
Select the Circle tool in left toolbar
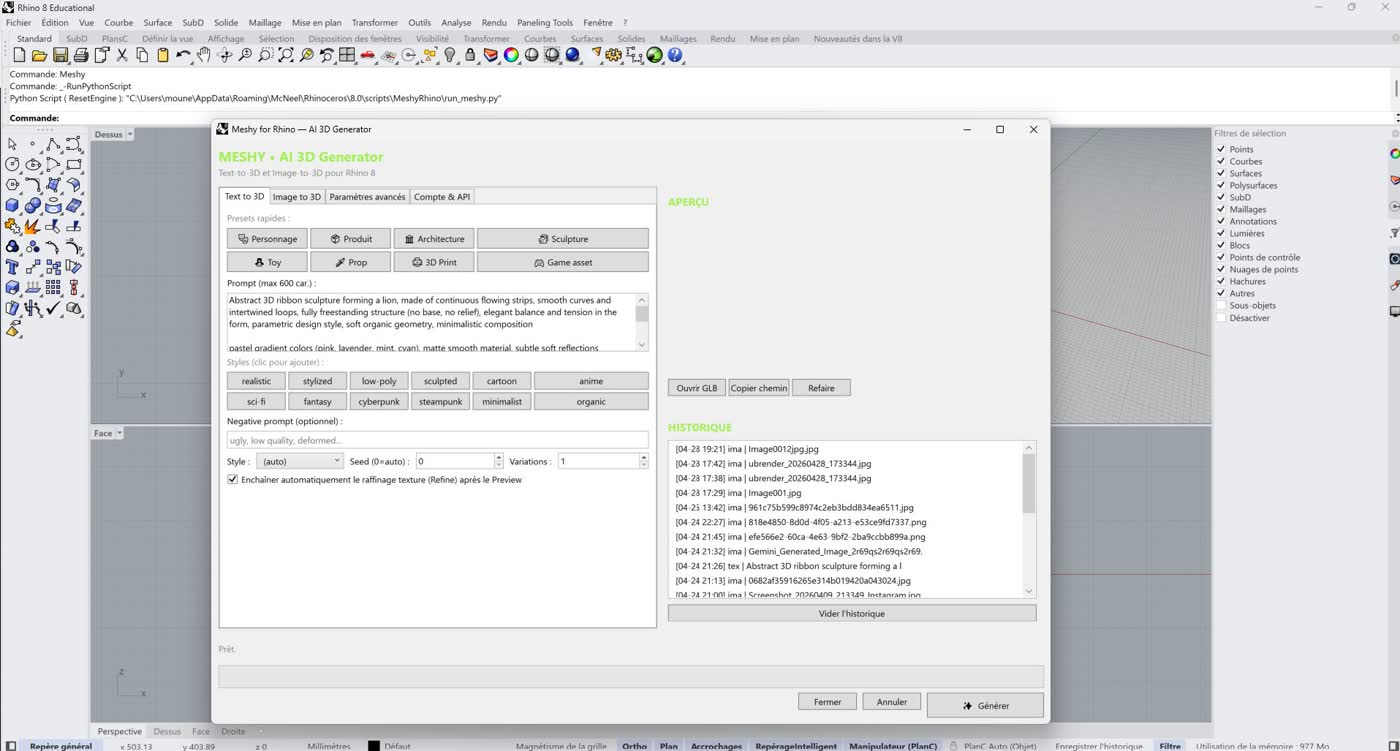click(x=12, y=165)
